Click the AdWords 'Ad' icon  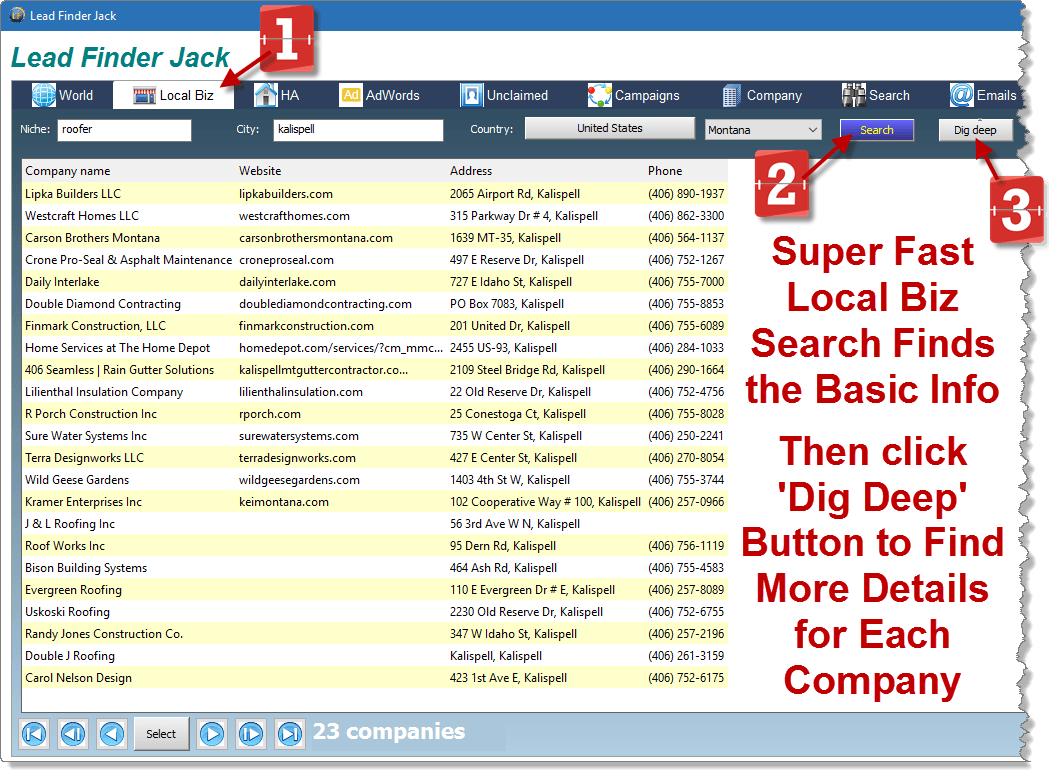point(351,95)
